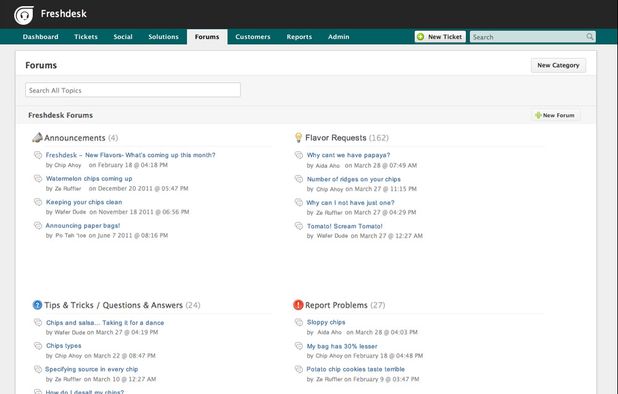Screen dimensions: 618x394
Task: Open topic Keeping your chips clean
Action: [x=84, y=202]
